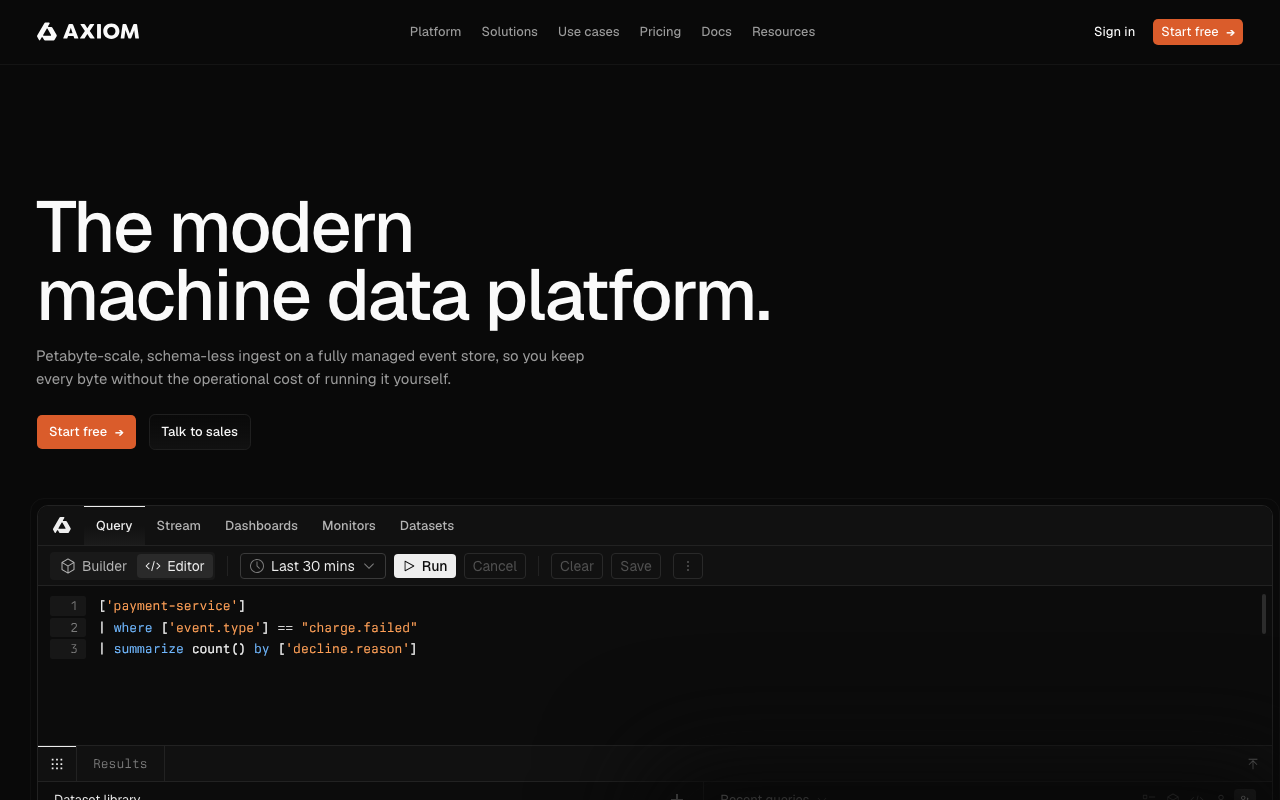Open the Query tab
1280x800 pixels.
[114, 526]
